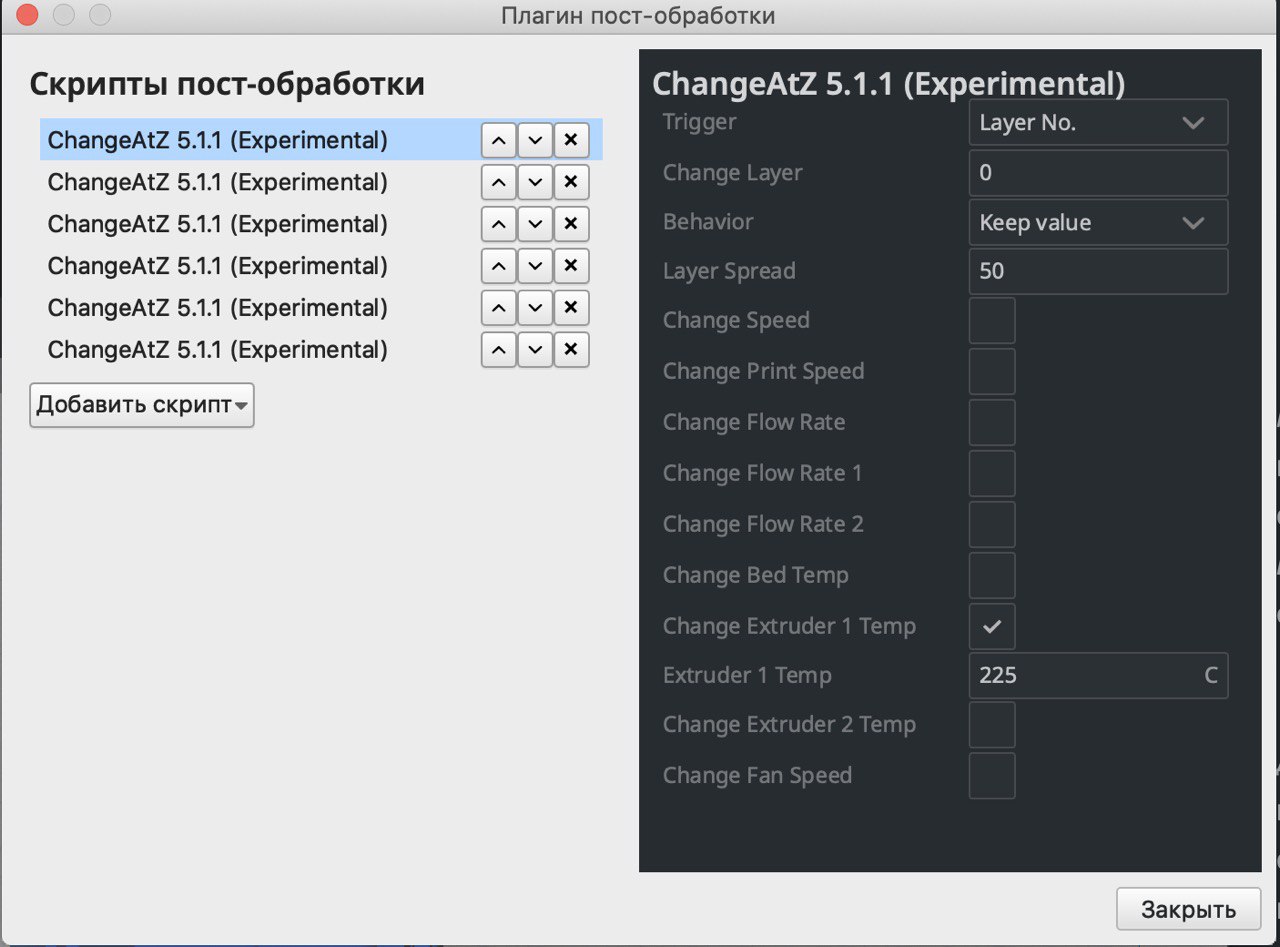Move the selected highlighted ChangeAtZ script down

click(x=535, y=140)
